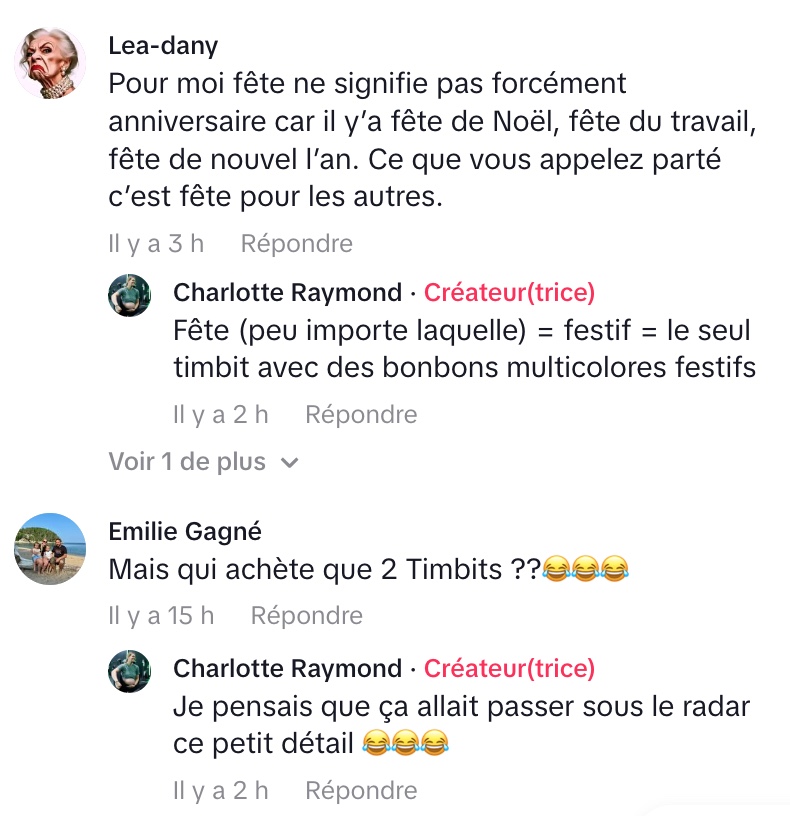Screen dimensions: 790x816
Task: Click the 'Il y a 3 h' timestamp
Action: (156, 244)
